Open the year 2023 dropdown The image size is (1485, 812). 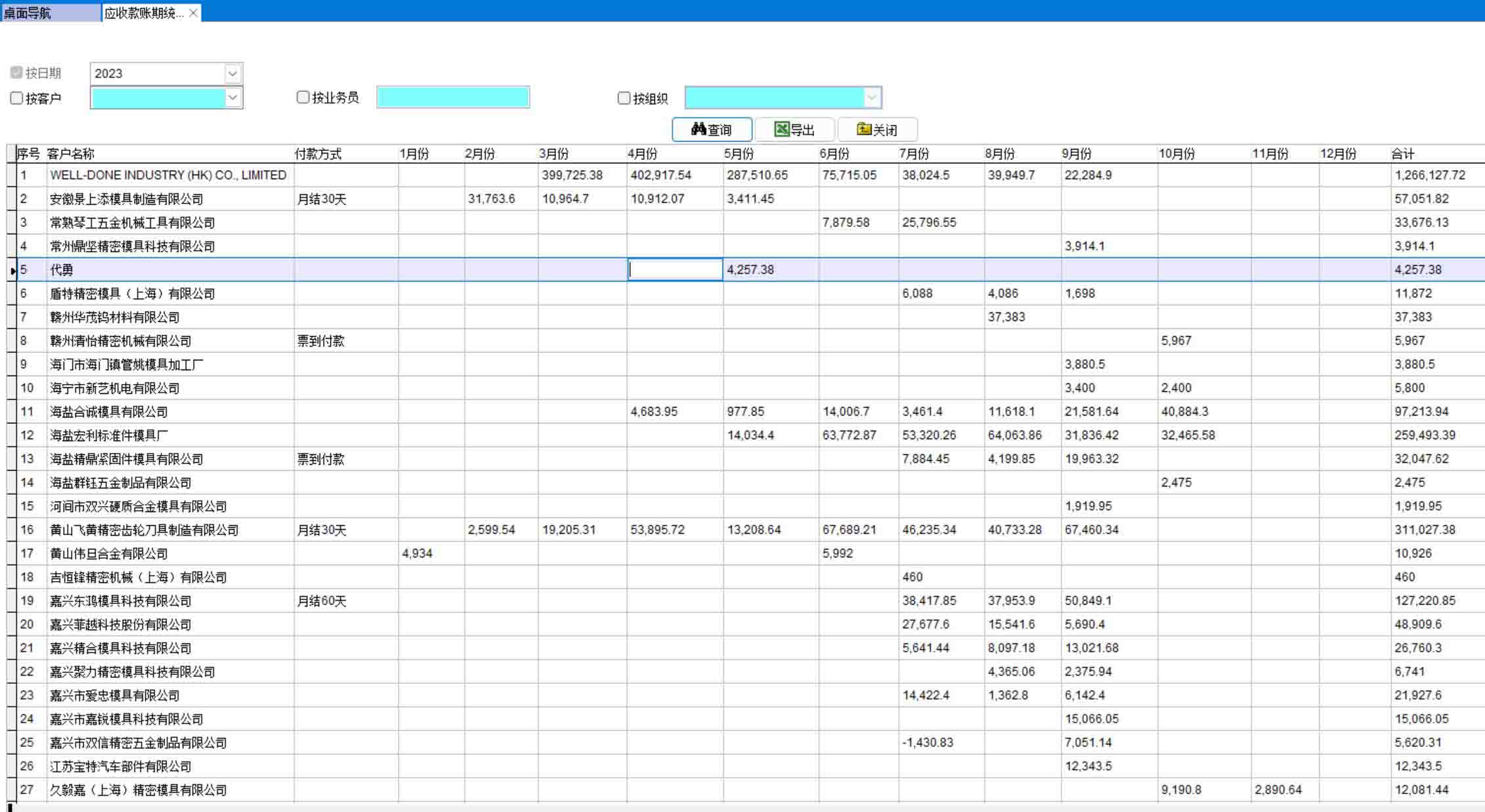point(232,74)
